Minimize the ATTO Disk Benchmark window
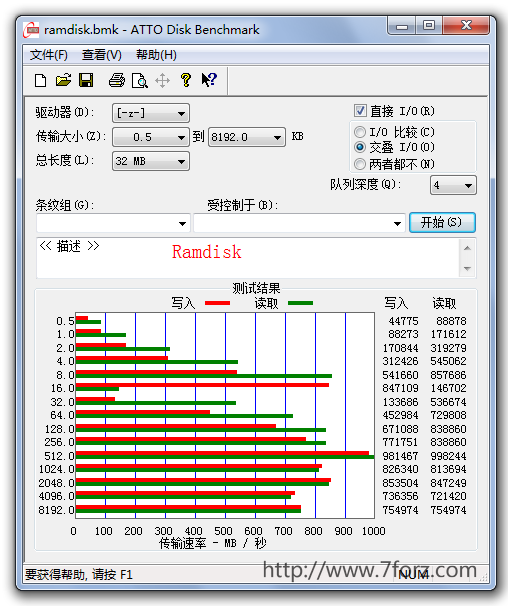The height and width of the screenshot is (606, 508). click(402, 26)
